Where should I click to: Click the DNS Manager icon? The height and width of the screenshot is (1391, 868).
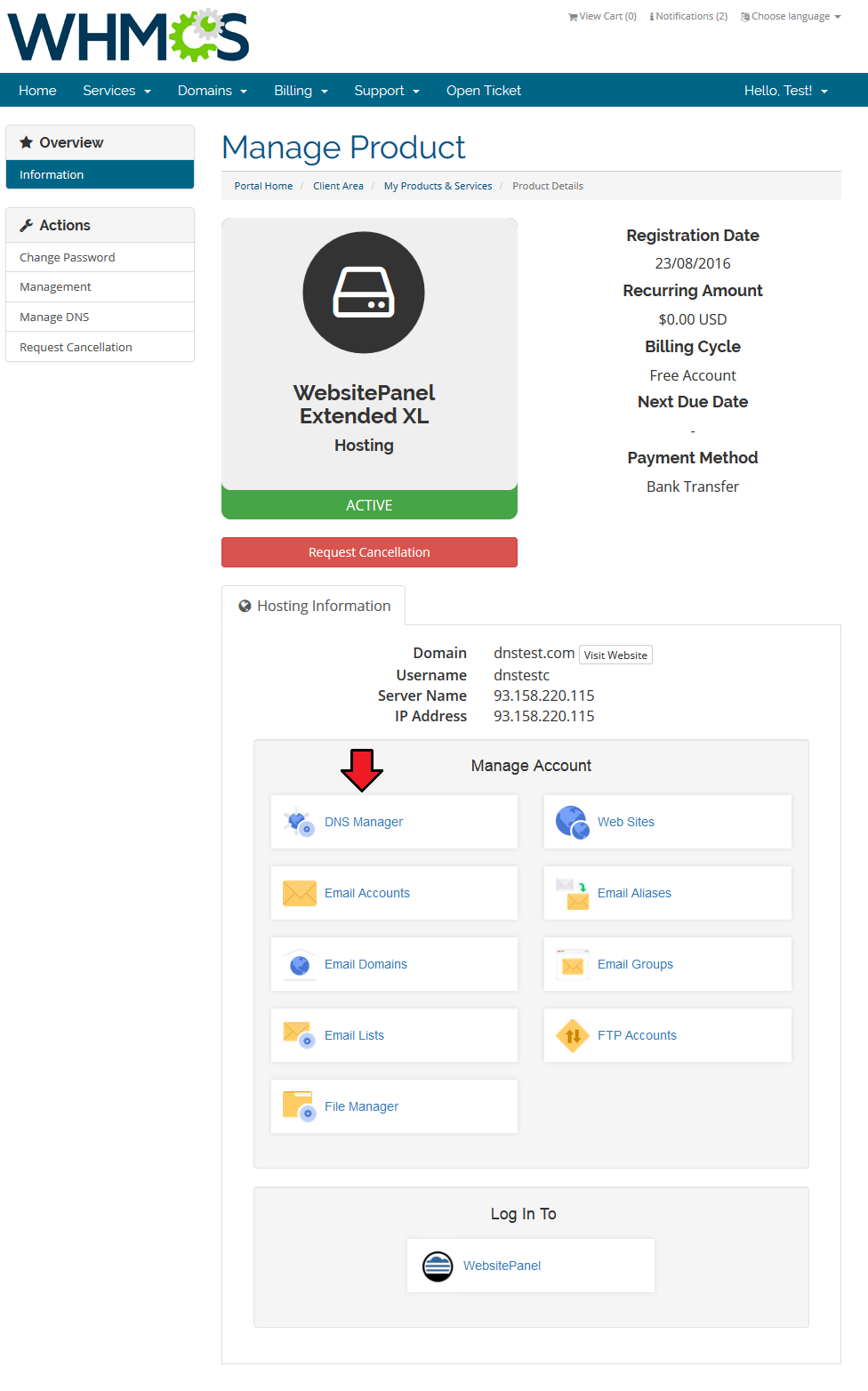(x=299, y=822)
